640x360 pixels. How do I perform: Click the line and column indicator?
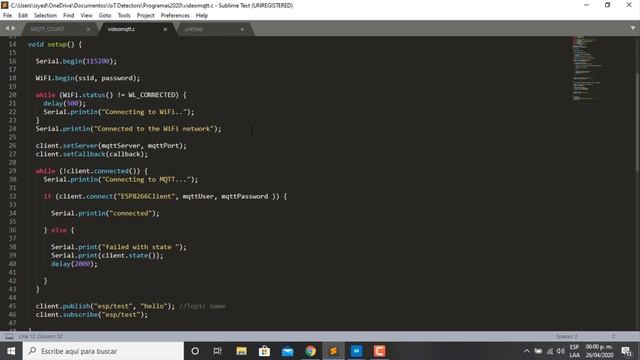pos(40,336)
